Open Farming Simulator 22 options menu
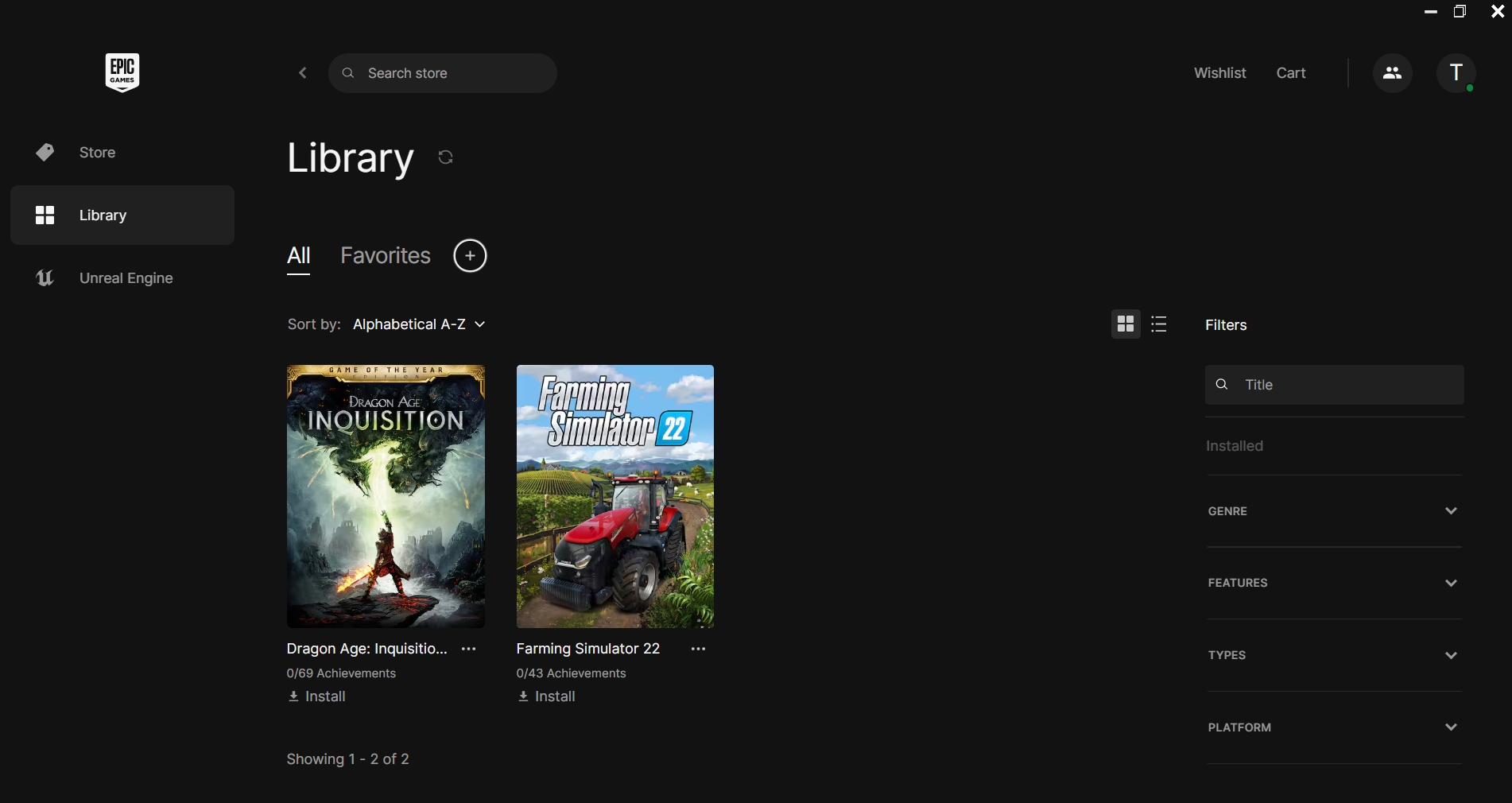The image size is (1512, 803). click(698, 649)
